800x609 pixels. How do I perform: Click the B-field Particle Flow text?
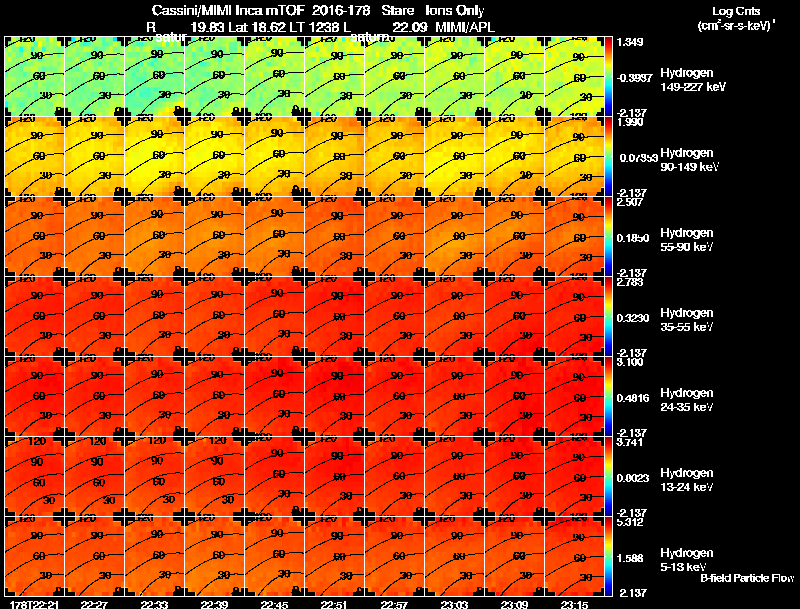(x=747, y=578)
